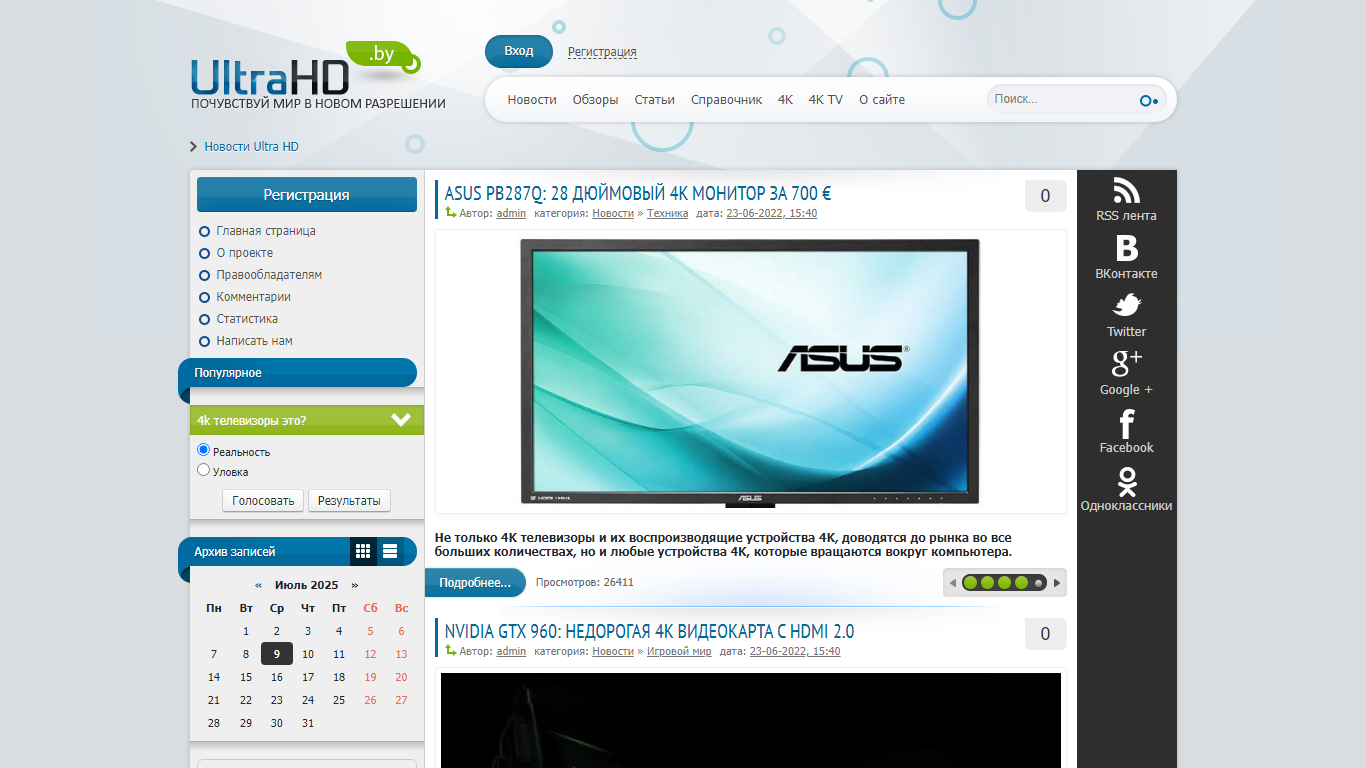Viewport: 1366px width, 768px height.
Task: Click author admin on ASUS article
Action: 511,213
